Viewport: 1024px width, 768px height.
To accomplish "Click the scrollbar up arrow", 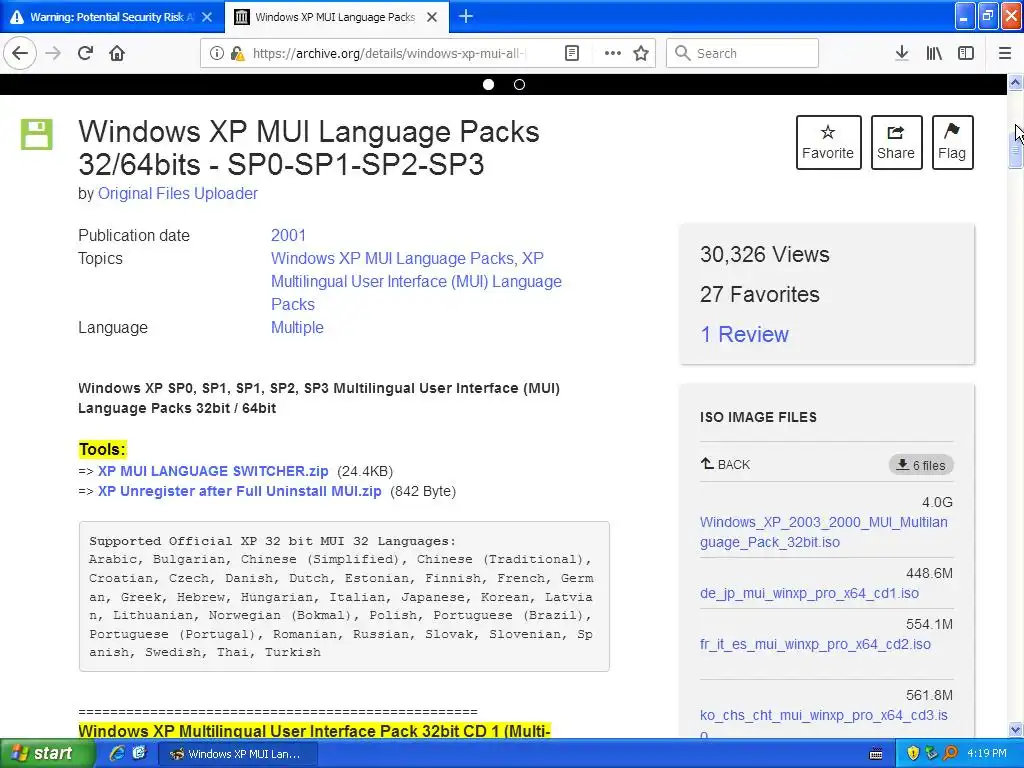I will [x=1015, y=83].
